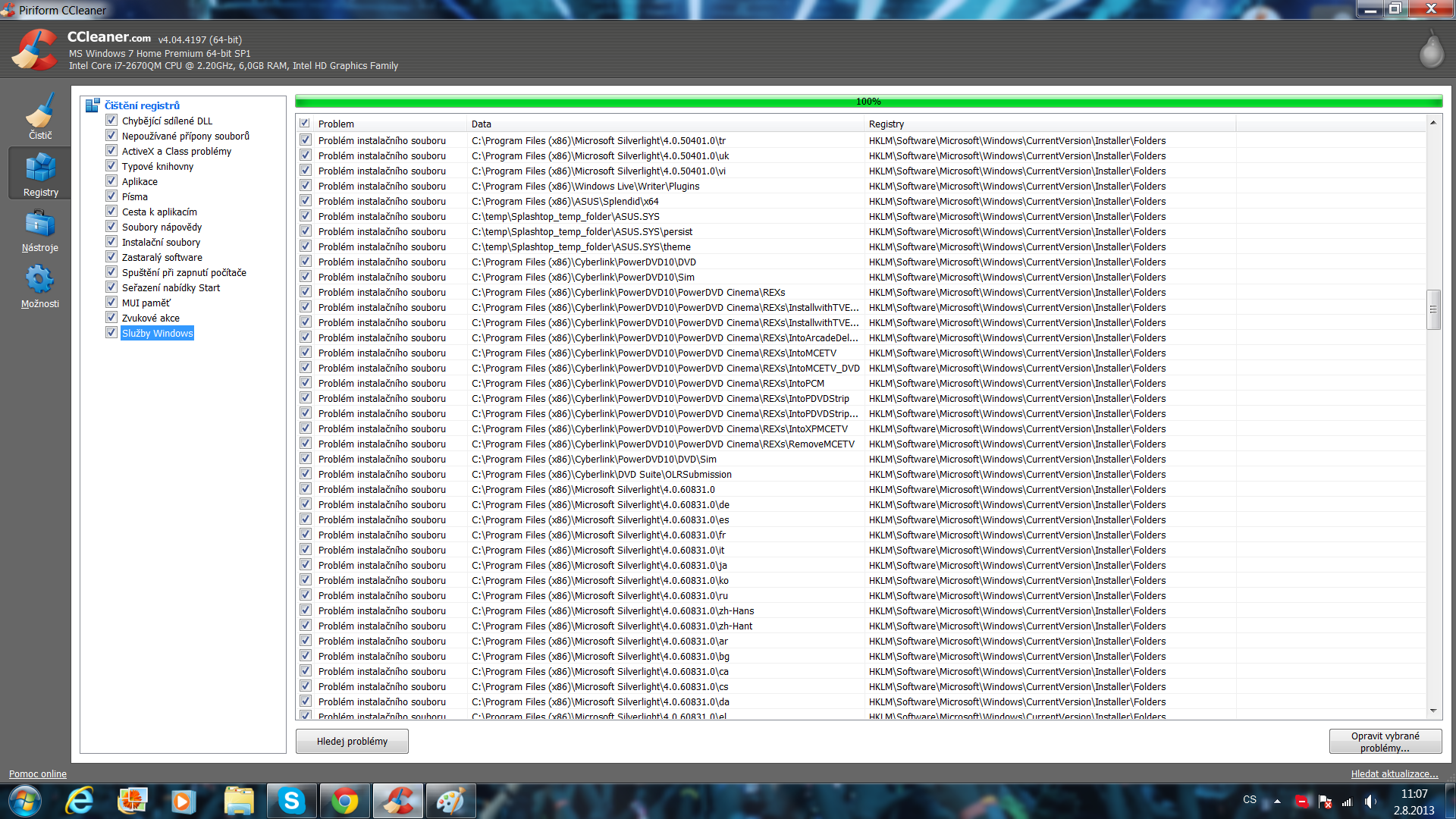This screenshot has width=1456, height=819.
Task: Open Skype from the taskbar
Action: (x=292, y=801)
